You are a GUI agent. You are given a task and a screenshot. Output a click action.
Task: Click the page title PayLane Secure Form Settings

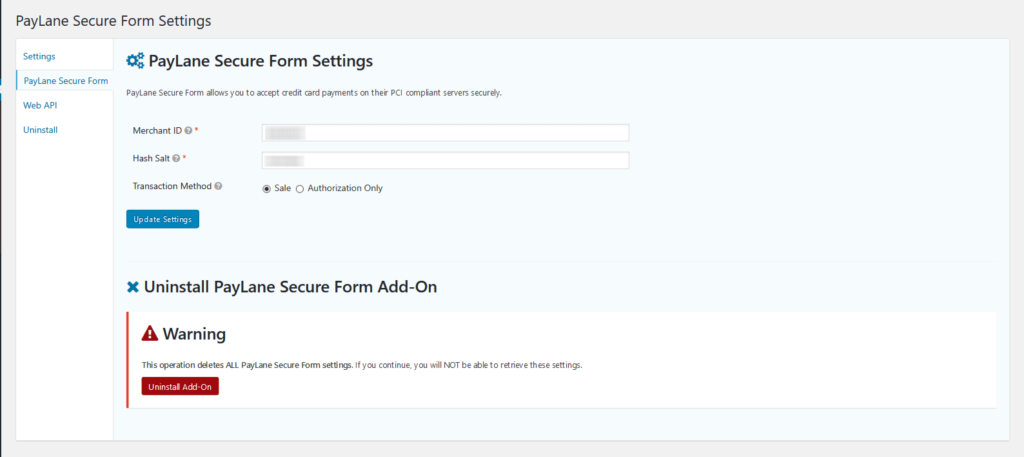(114, 21)
